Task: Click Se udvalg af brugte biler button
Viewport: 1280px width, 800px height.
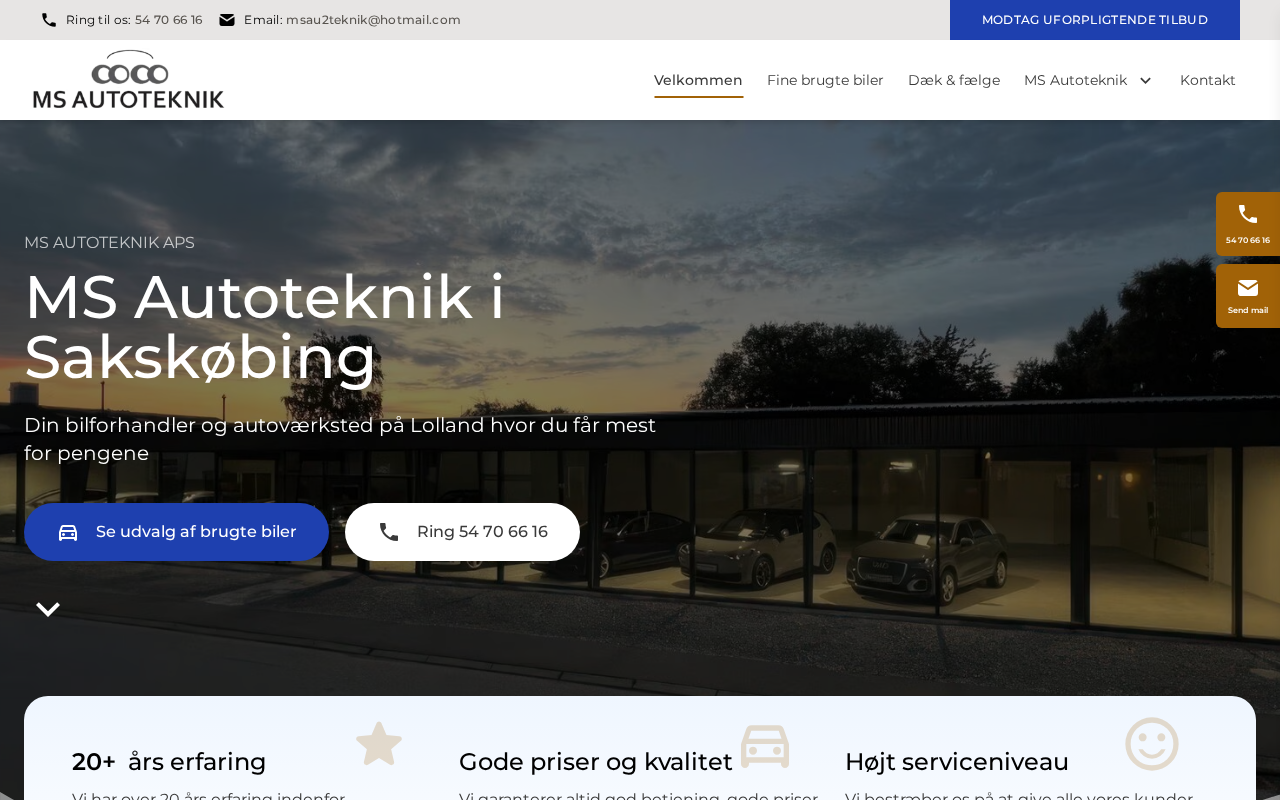Action: click(176, 532)
